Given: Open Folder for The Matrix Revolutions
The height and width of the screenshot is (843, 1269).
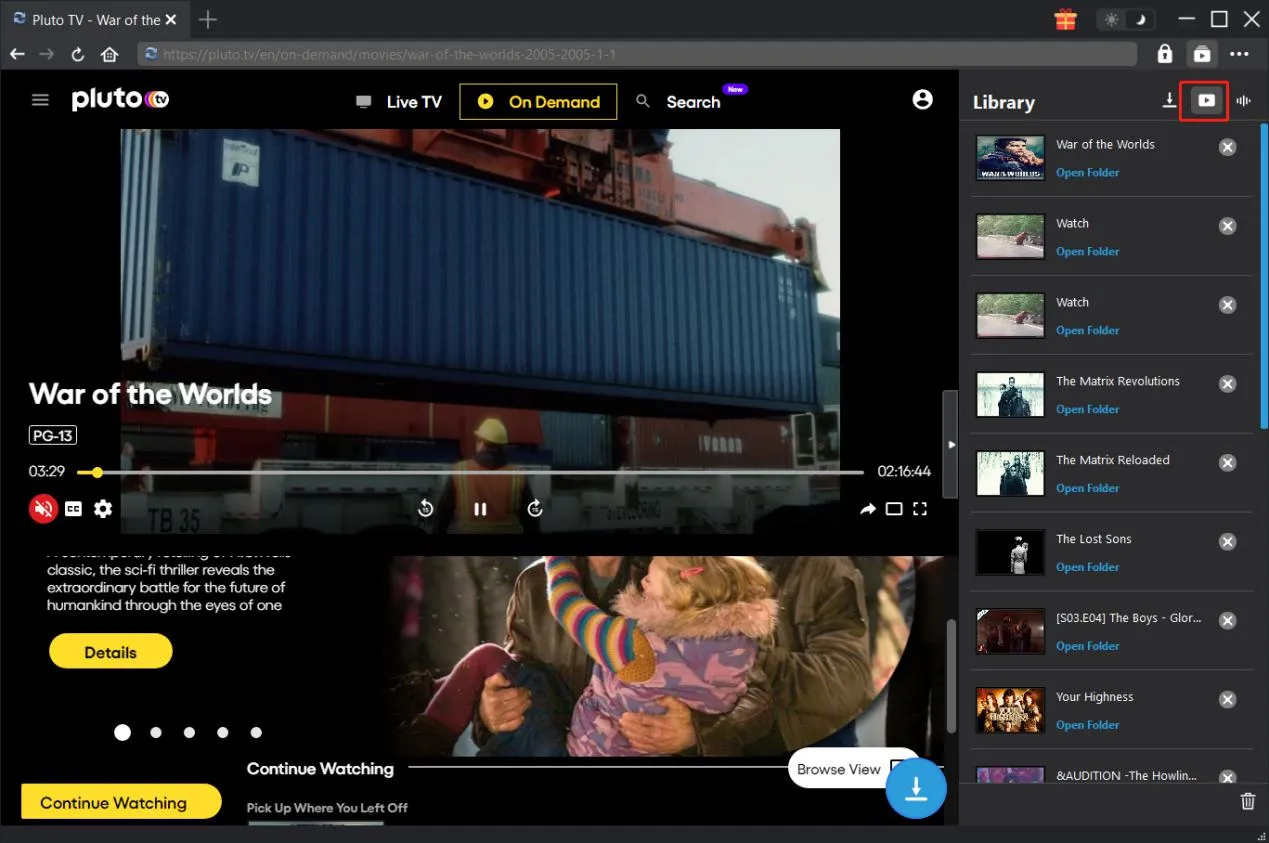Looking at the screenshot, I should [x=1087, y=409].
